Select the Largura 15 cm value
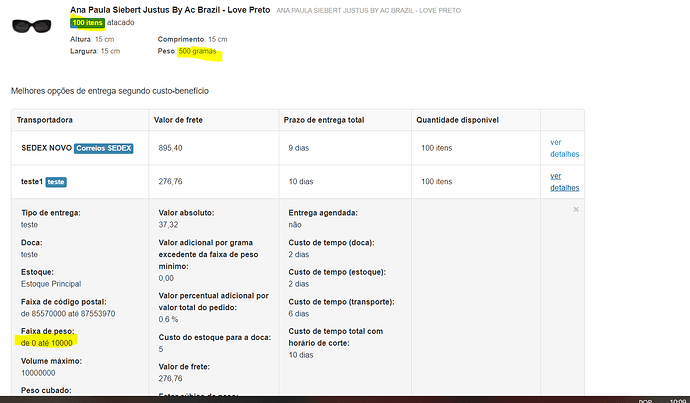Image resolution: width=690 pixels, height=403 pixels. pyautogui.click(x=110, y=51)
